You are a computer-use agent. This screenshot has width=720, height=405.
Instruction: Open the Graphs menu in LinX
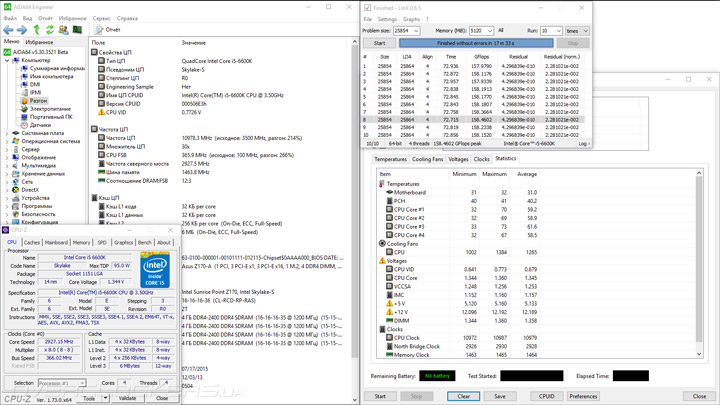pyautogui.click(x=411, y=19)
